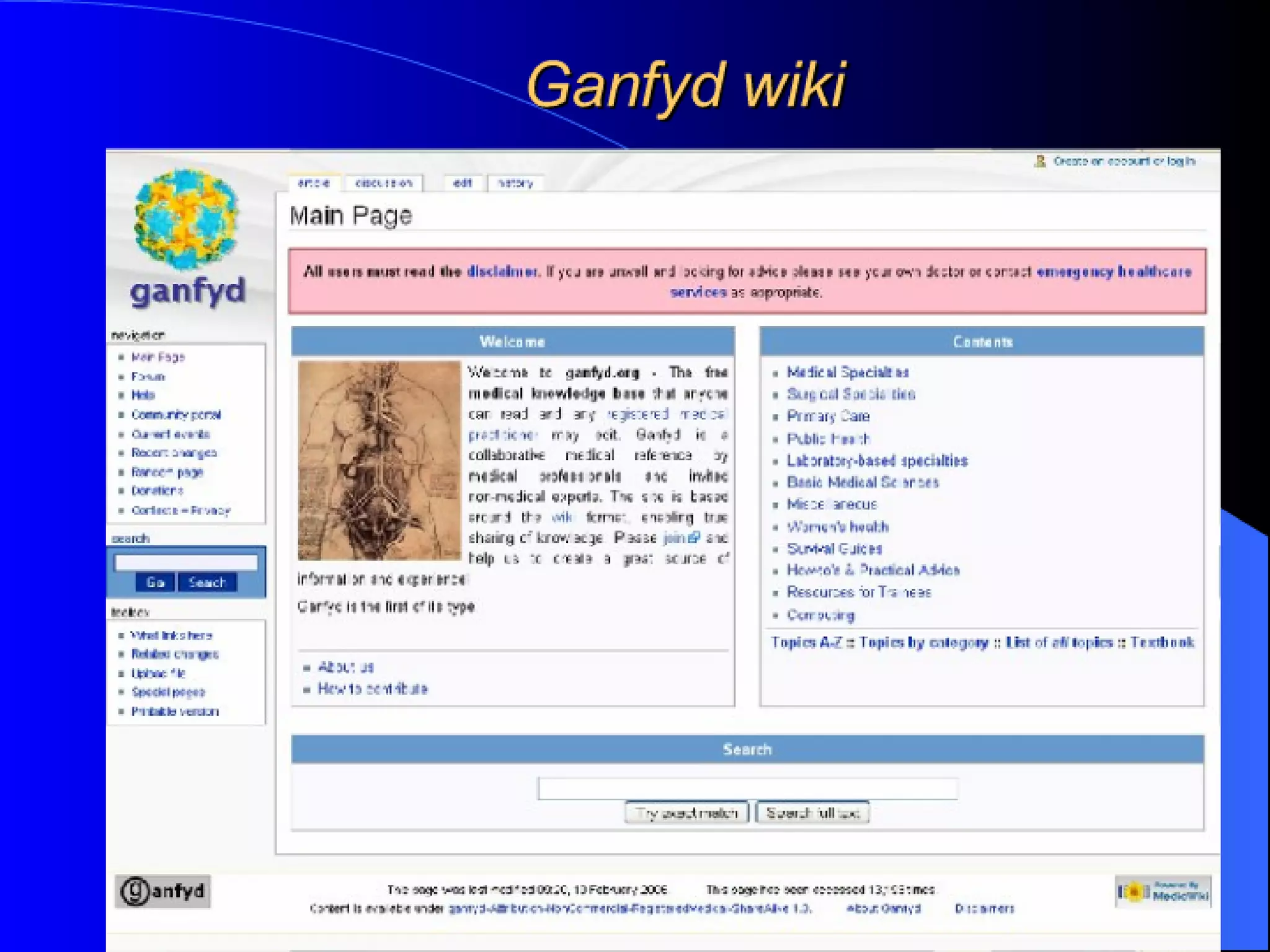Open Public Health link

point(828,439)
